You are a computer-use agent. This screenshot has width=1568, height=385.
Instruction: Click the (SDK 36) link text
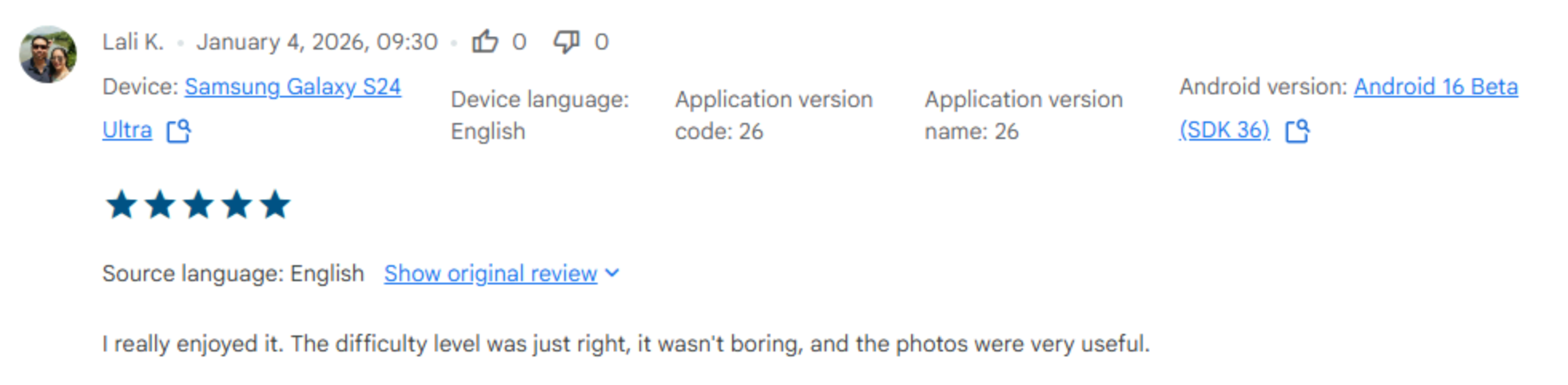(1224, 129)
